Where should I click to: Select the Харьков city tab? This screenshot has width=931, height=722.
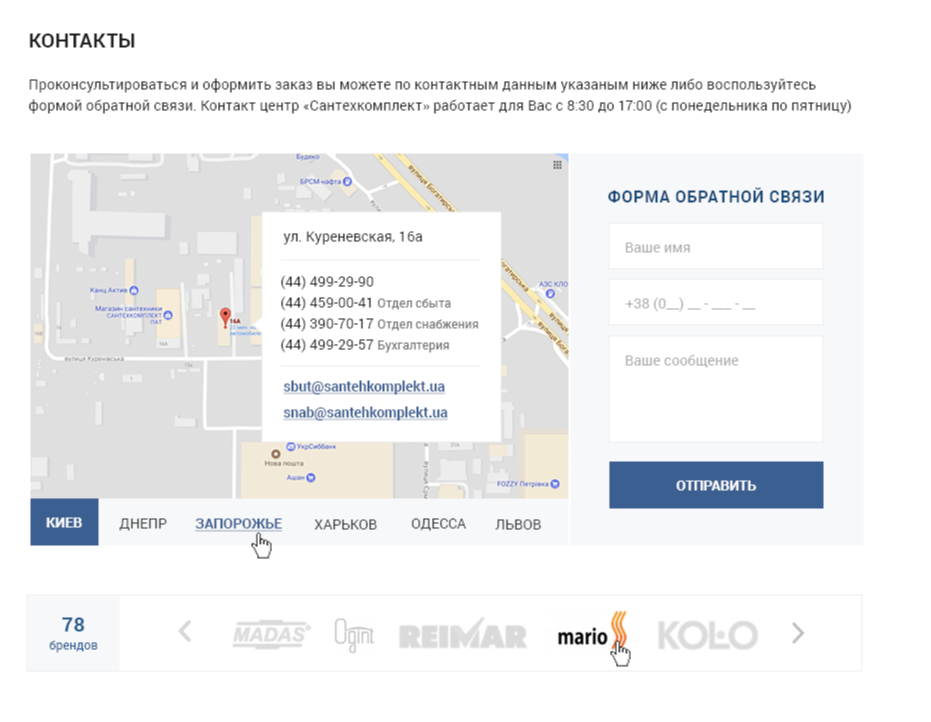coord(345,524)
